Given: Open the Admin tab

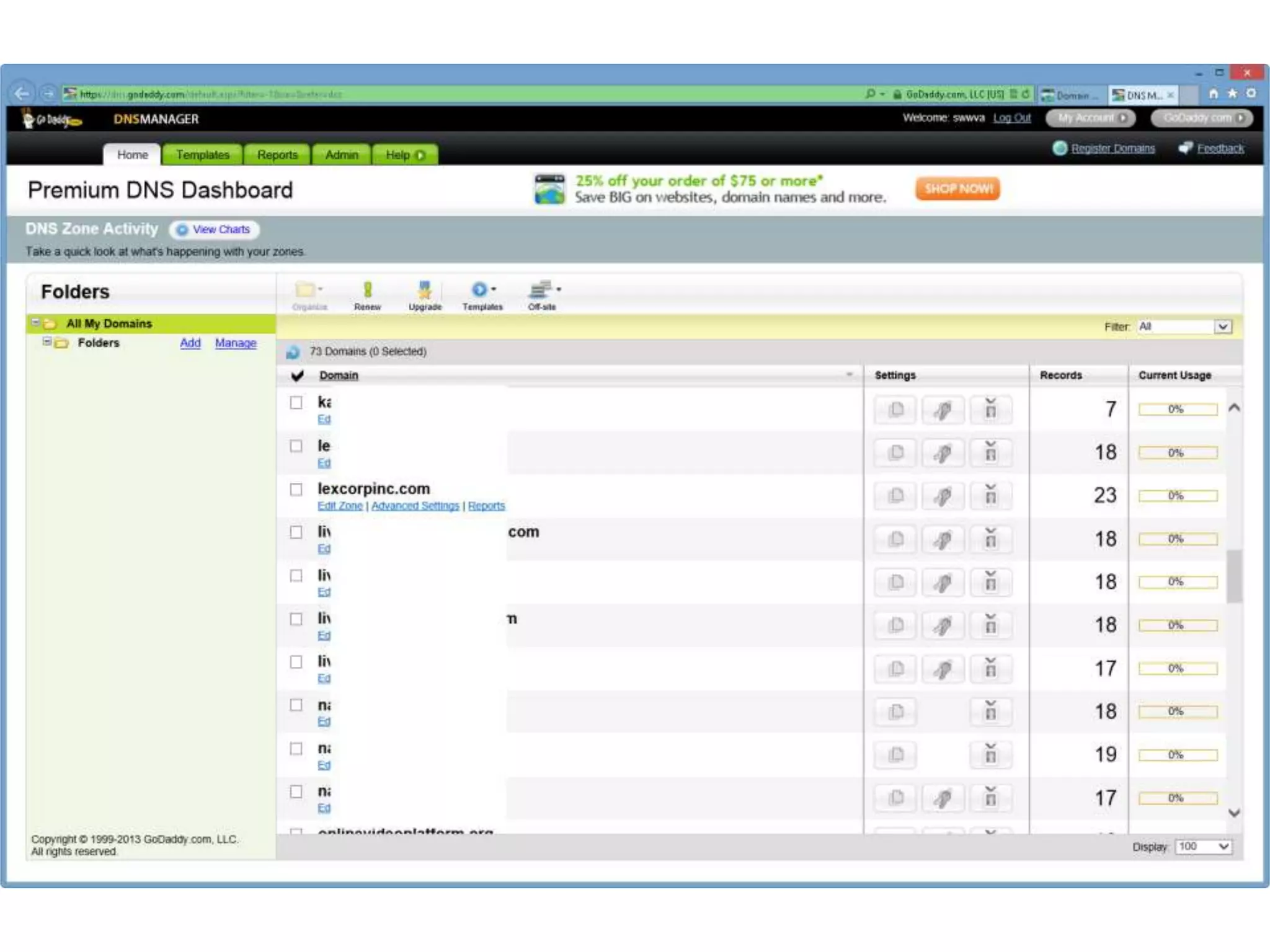Looking at the screenshot, I should point(341,155).
